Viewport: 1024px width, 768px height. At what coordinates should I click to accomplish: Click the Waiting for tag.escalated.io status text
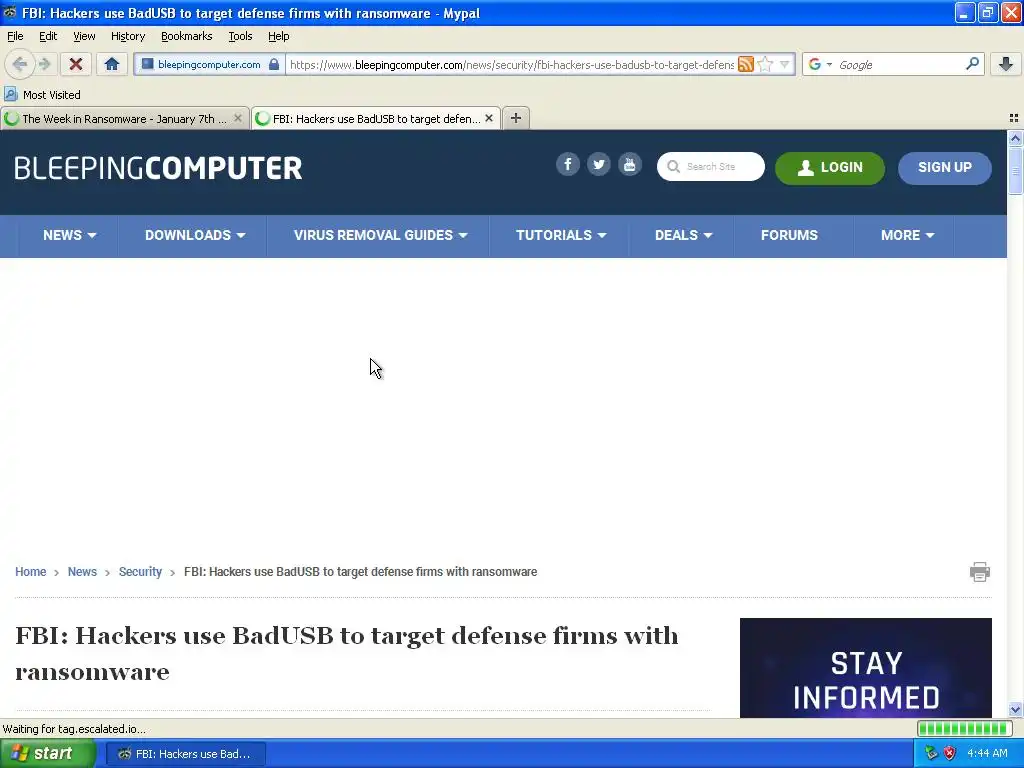click(x=74, y=729)
